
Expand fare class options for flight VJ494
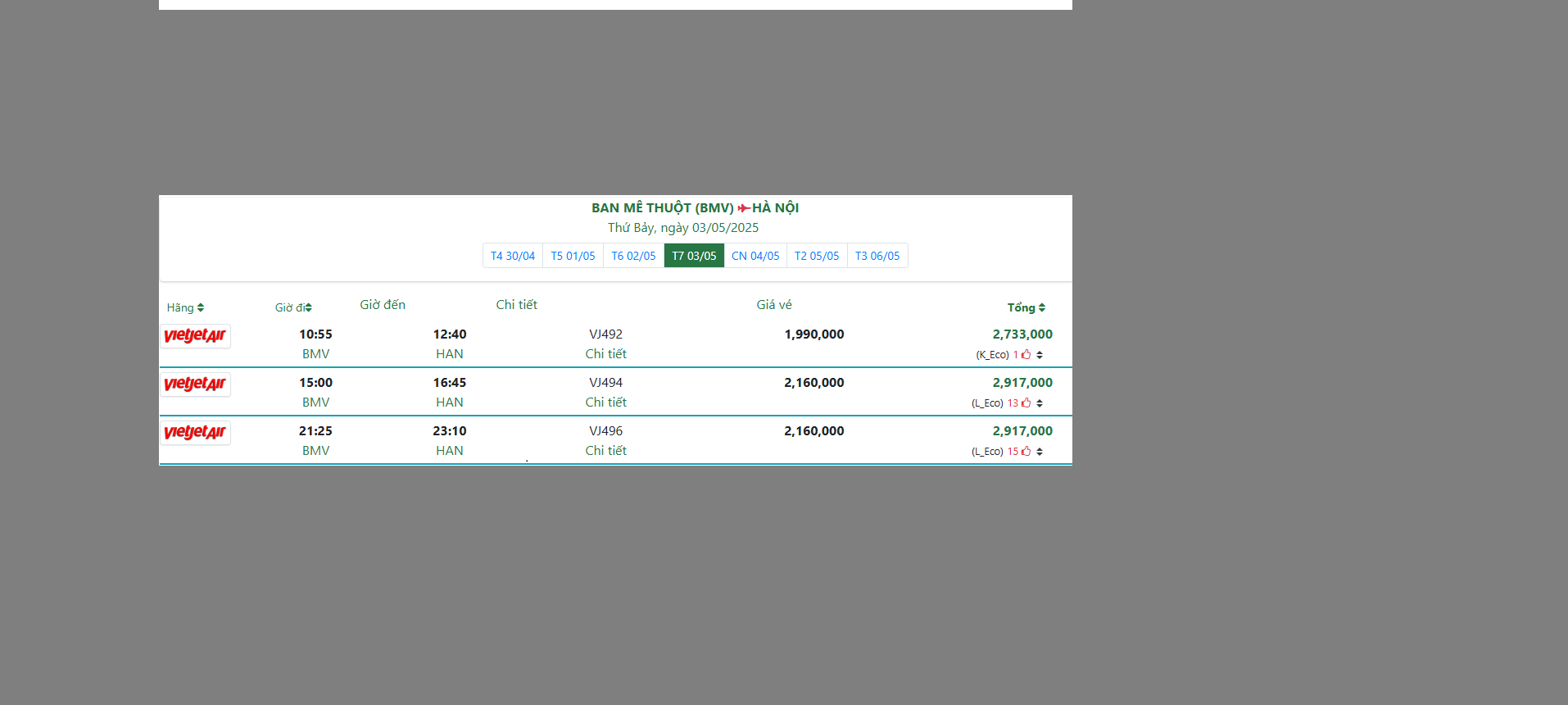tap(1040, 404)
